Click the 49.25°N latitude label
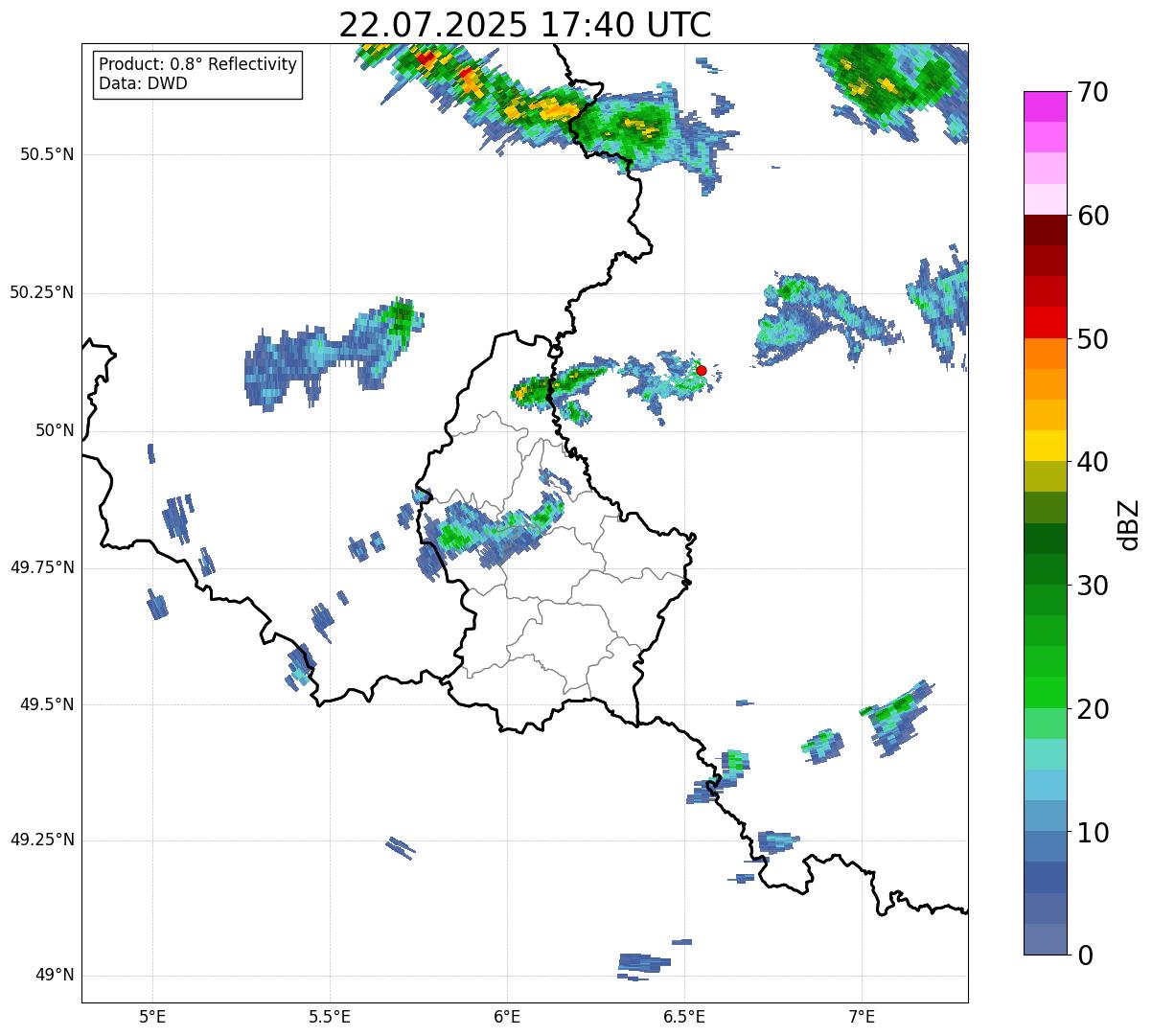 [42, 840]
